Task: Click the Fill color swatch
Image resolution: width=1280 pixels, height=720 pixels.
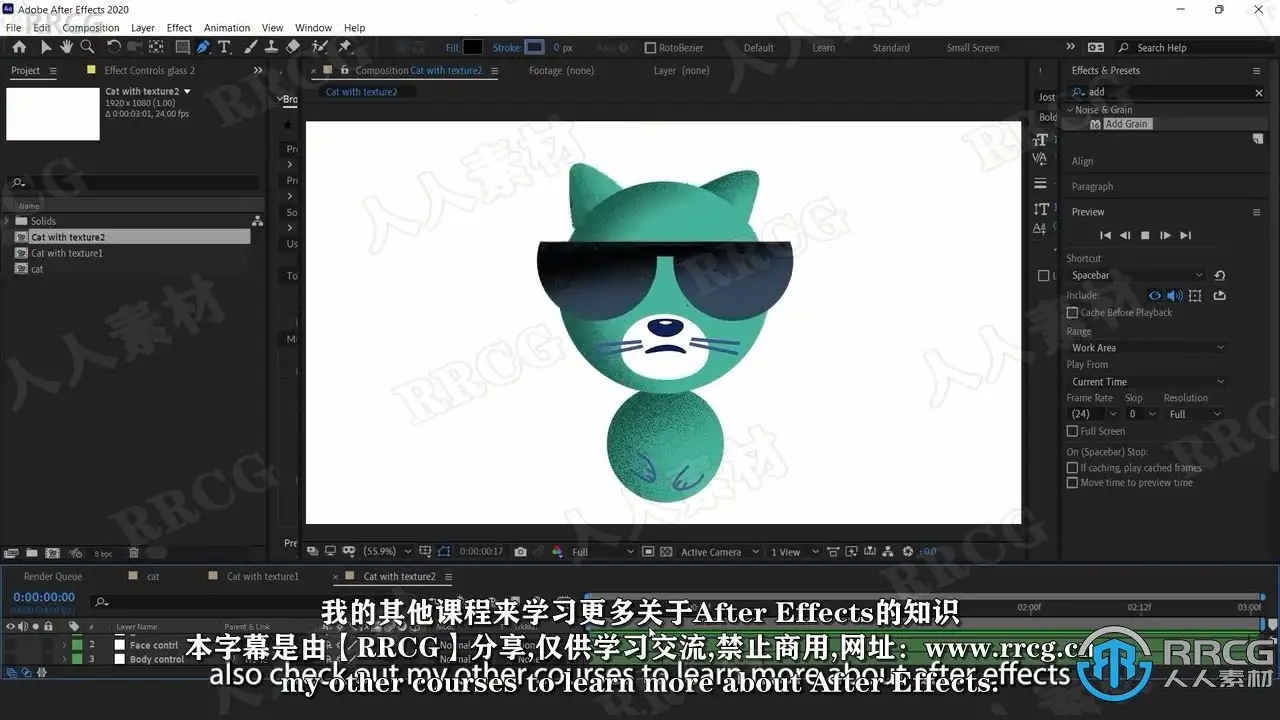Action: 472,47
